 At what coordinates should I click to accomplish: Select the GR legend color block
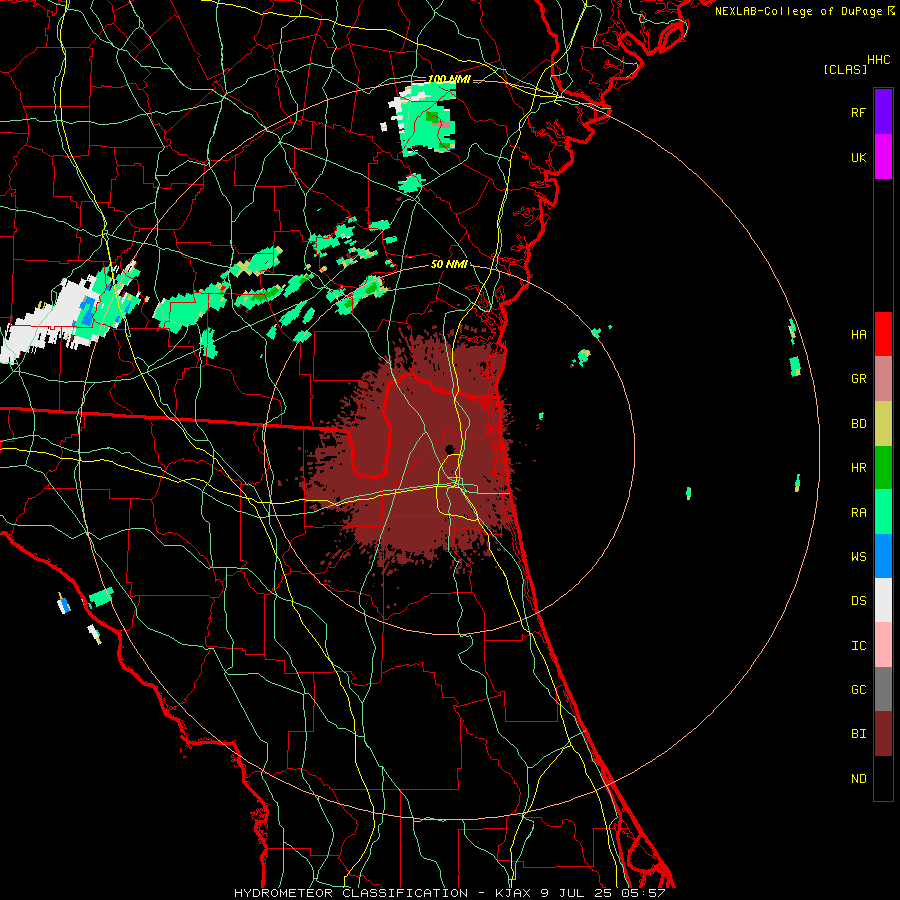click(883, 379)
